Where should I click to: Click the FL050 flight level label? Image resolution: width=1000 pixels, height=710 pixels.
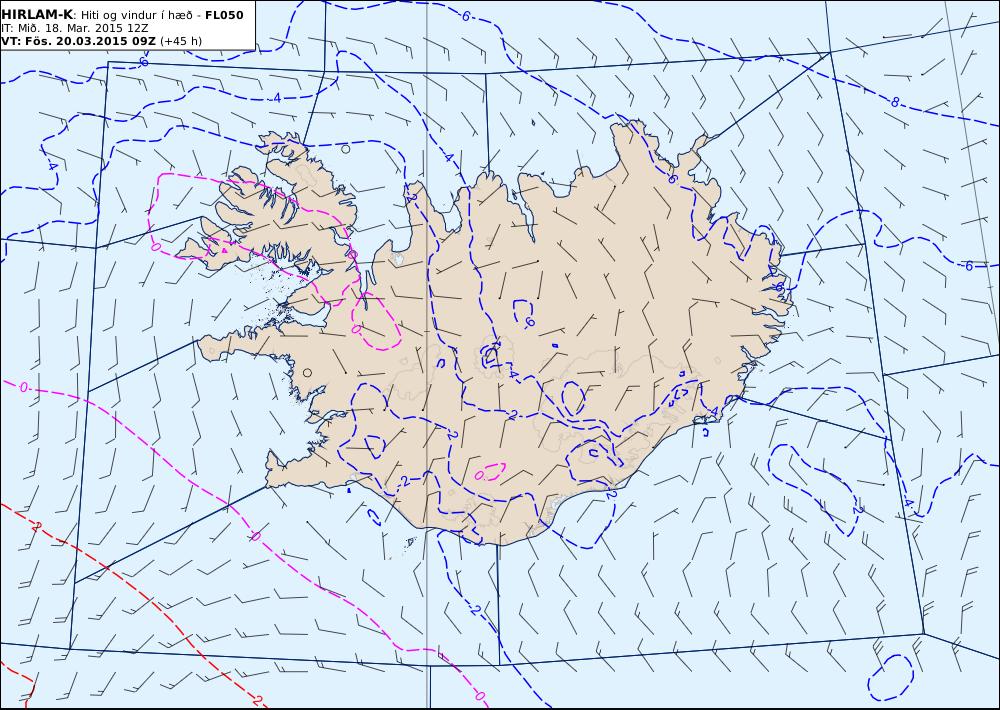pos(224,15)
